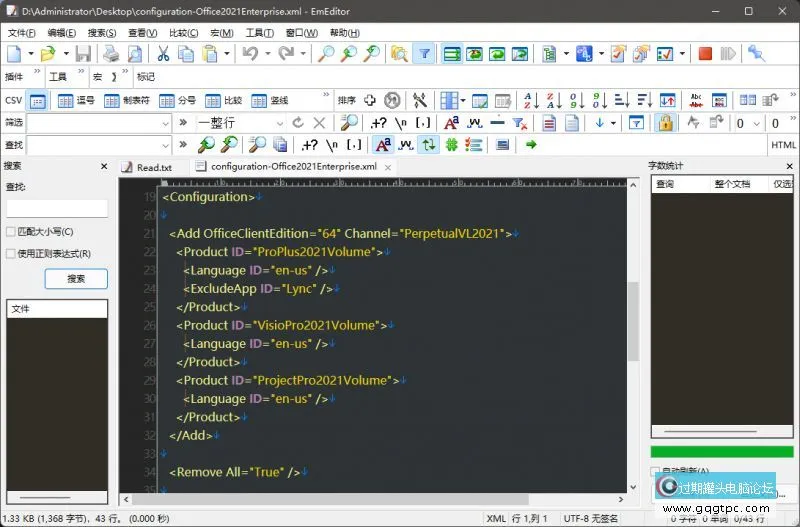Click the Undo arrow icon
Screen dimensions: 800x527
[x=249, y=54]
